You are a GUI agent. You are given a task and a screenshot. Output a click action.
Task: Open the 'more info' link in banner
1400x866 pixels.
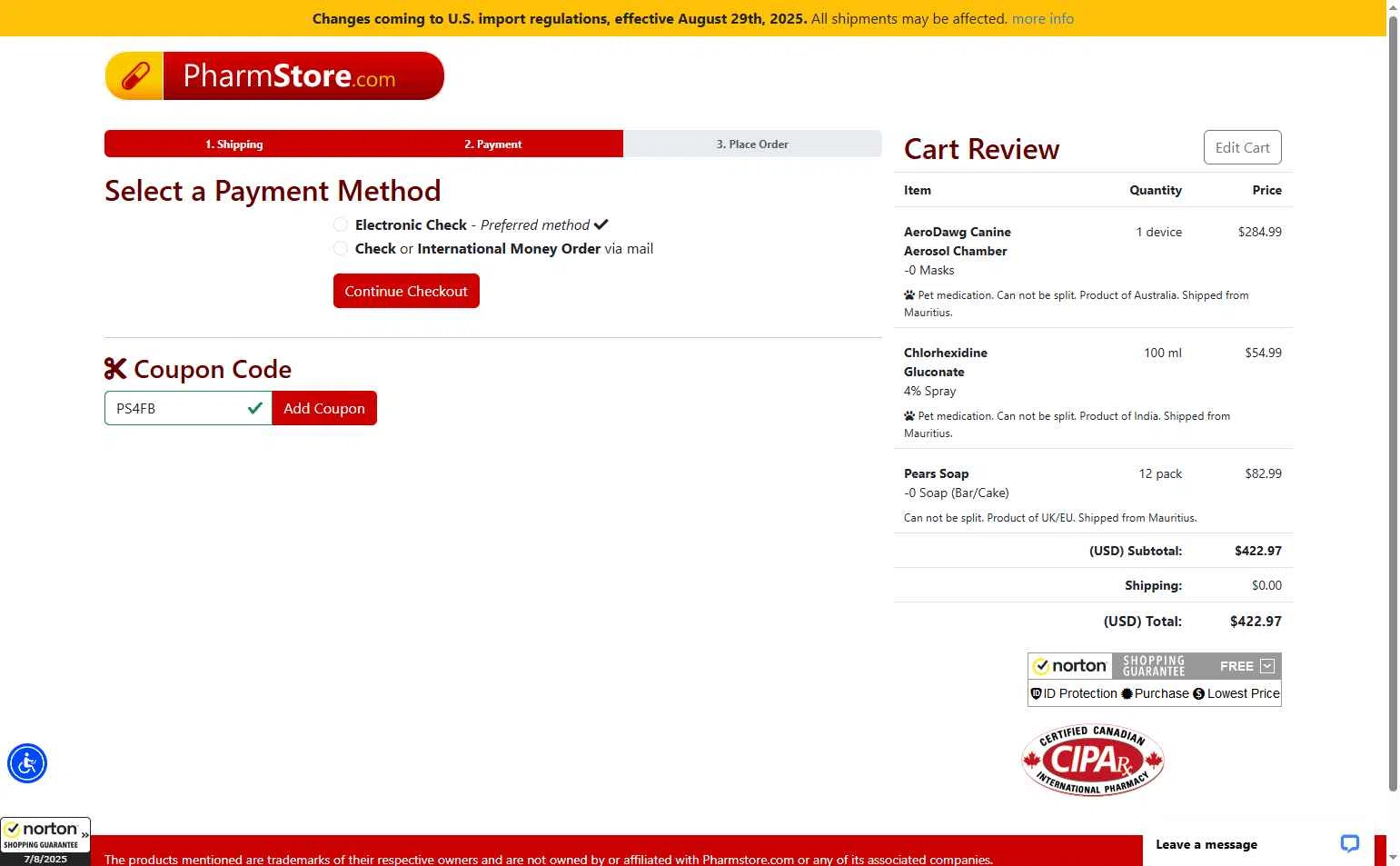(x=1043, y=18)
